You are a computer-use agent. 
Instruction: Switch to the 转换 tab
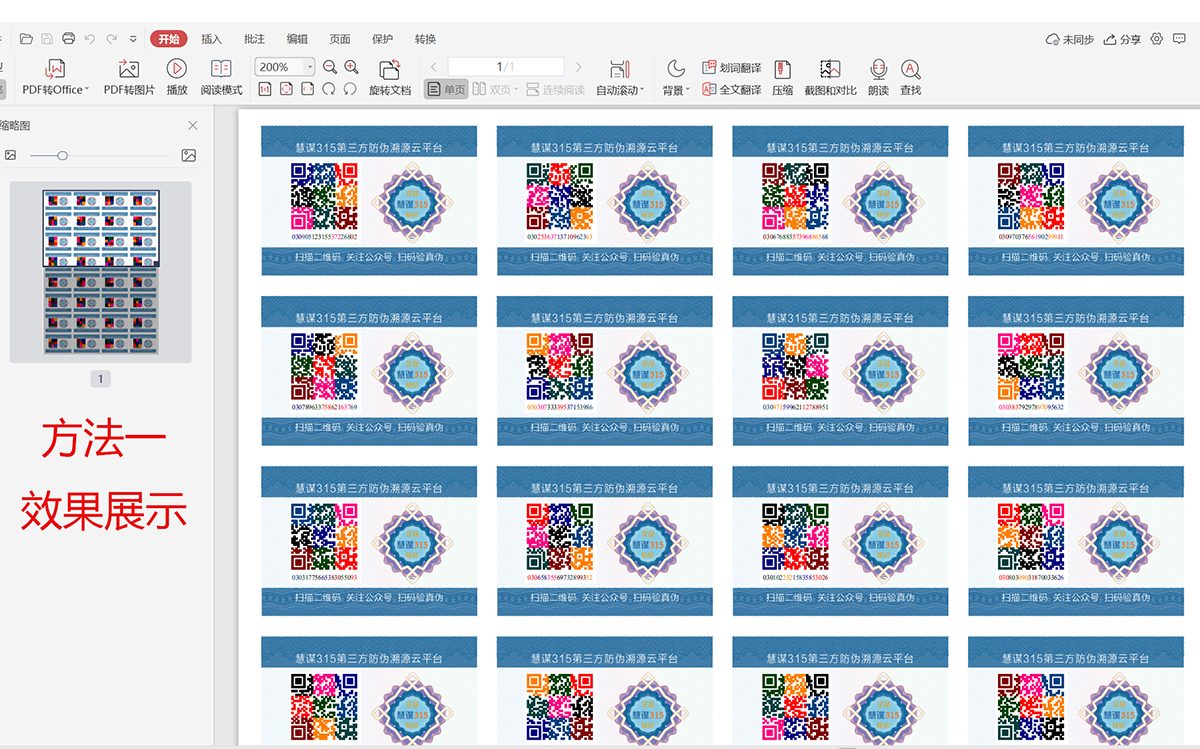(x=426, y=39)
